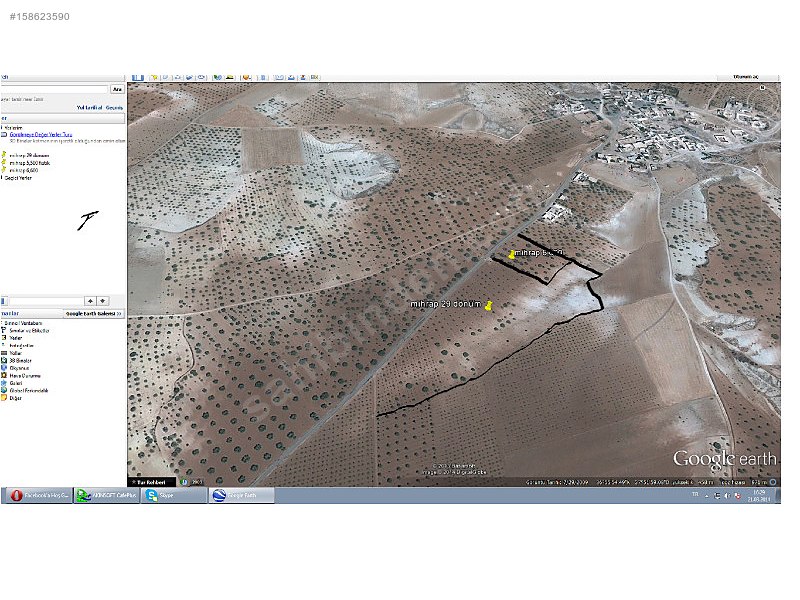
Task: Open the Geçmiş link
Action: click(x=114, y=108)
